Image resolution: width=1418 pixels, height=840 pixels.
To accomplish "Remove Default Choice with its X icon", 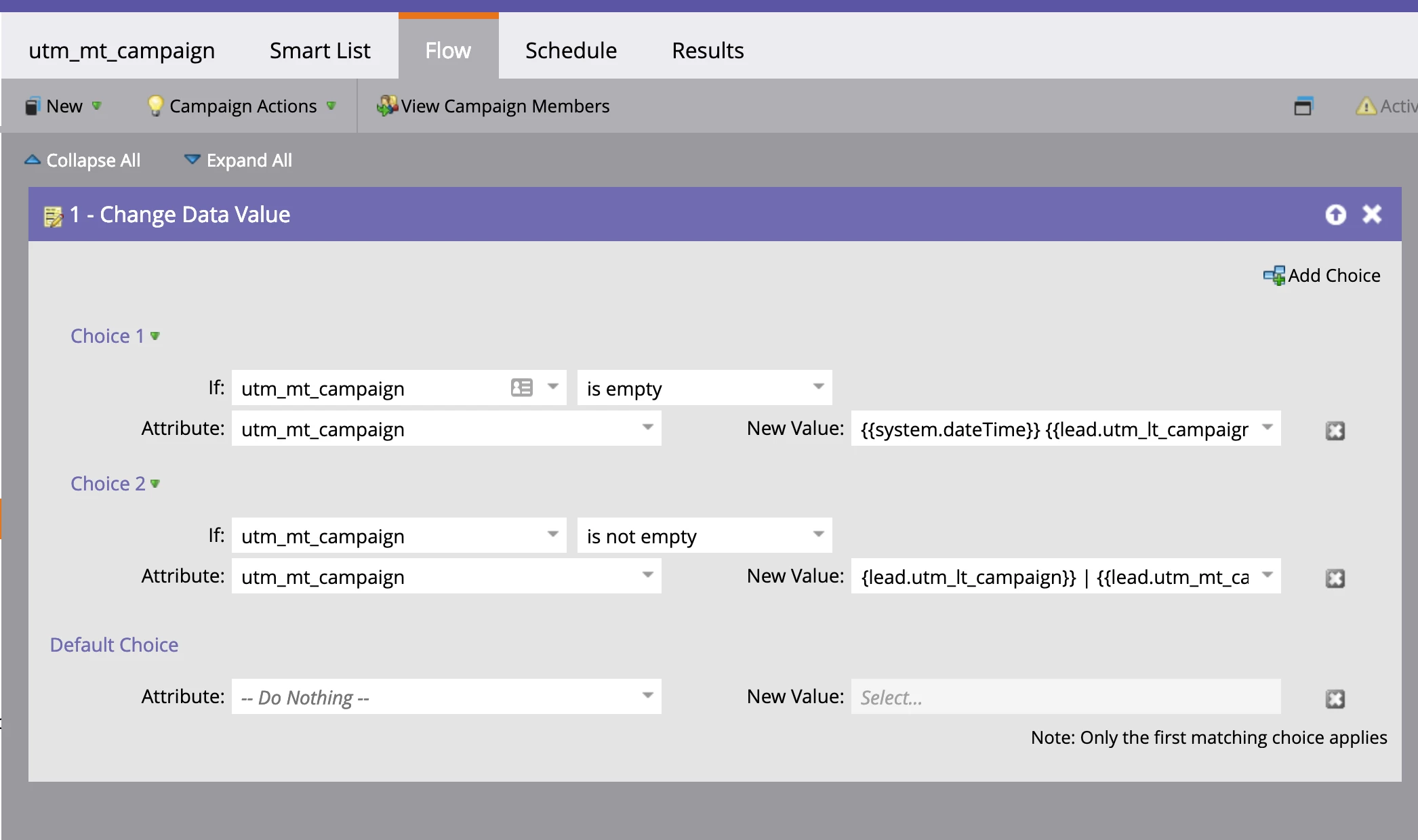I will point(1335,699).
